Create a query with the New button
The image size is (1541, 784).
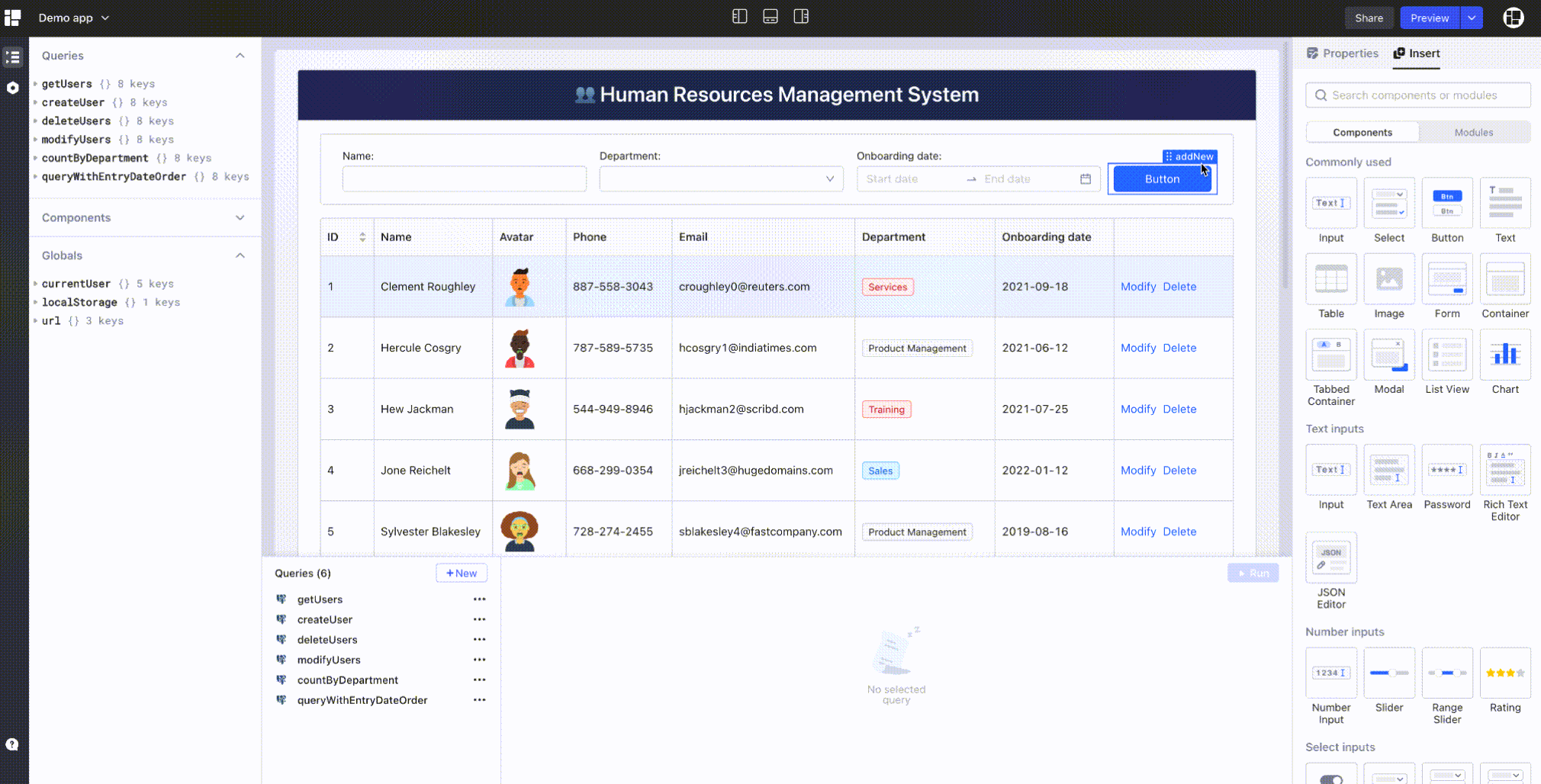pos(461,573)
